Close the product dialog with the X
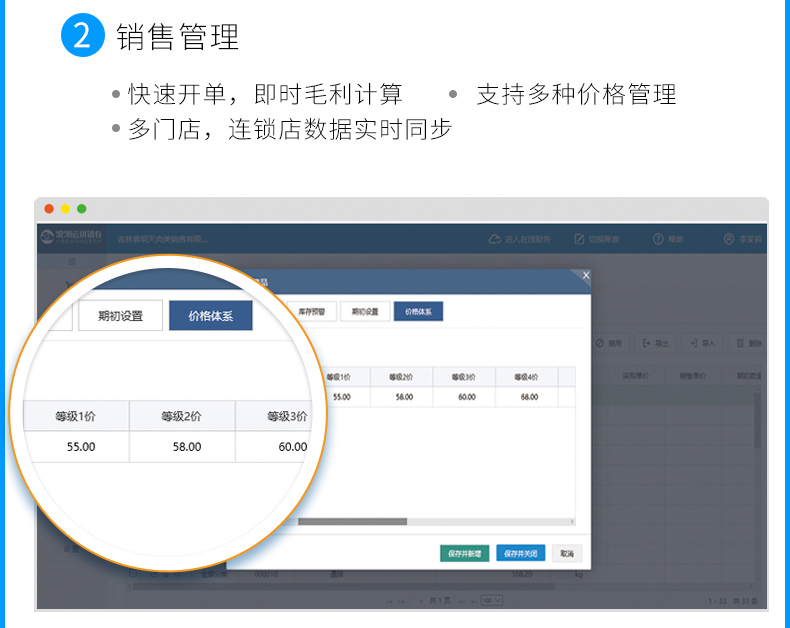 (x=585, y=275)
